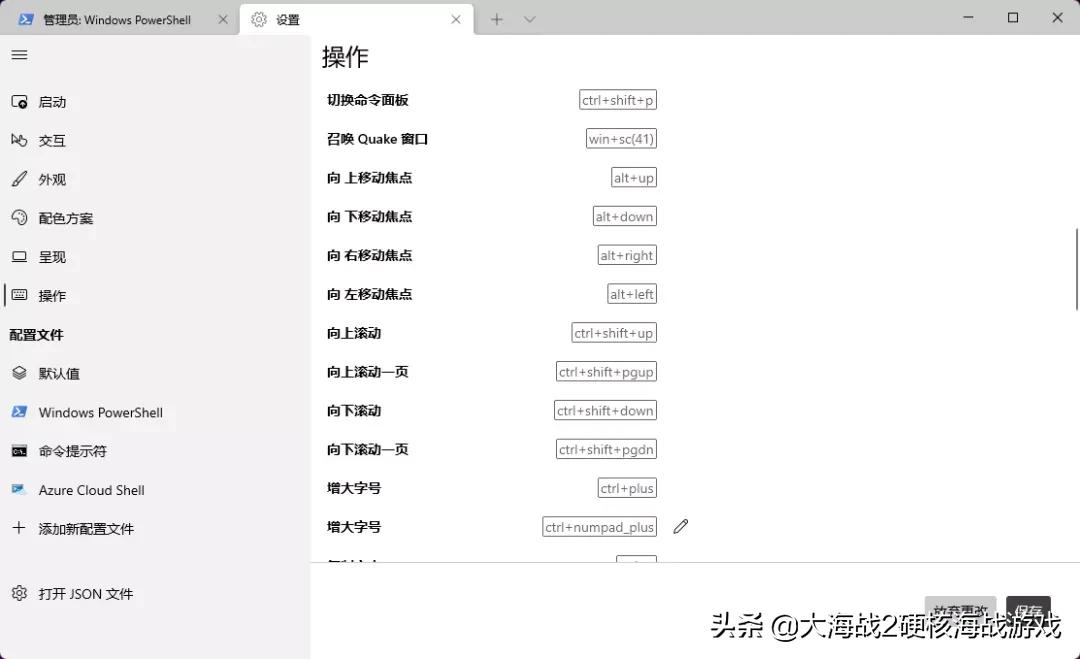Click the 保存 save button

(x=1028, y=610)
